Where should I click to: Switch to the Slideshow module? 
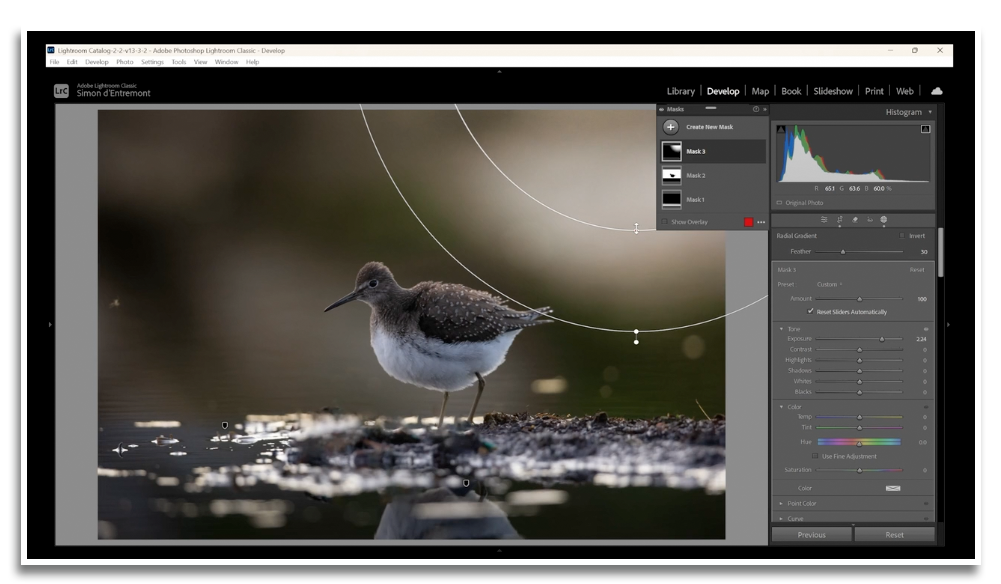click(x=832, y=91)
